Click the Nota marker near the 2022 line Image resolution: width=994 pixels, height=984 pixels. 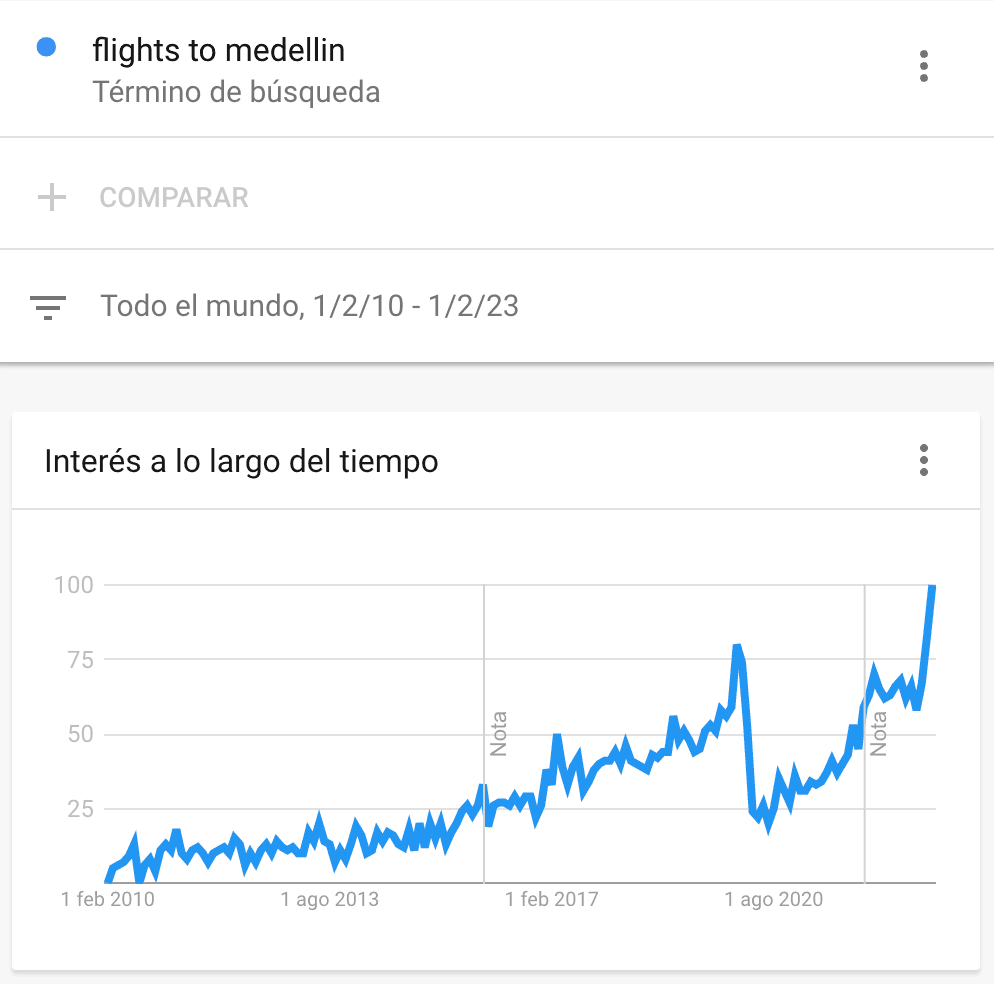[x=878, y=734]
